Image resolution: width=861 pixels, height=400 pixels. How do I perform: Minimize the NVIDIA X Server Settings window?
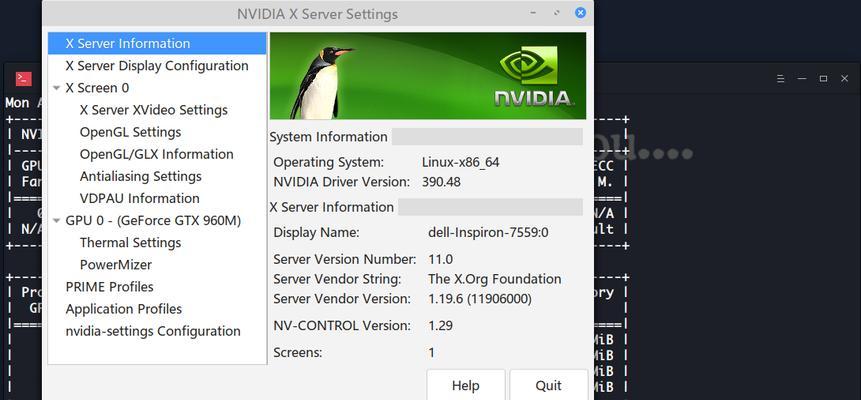click(x=533, y=13)
